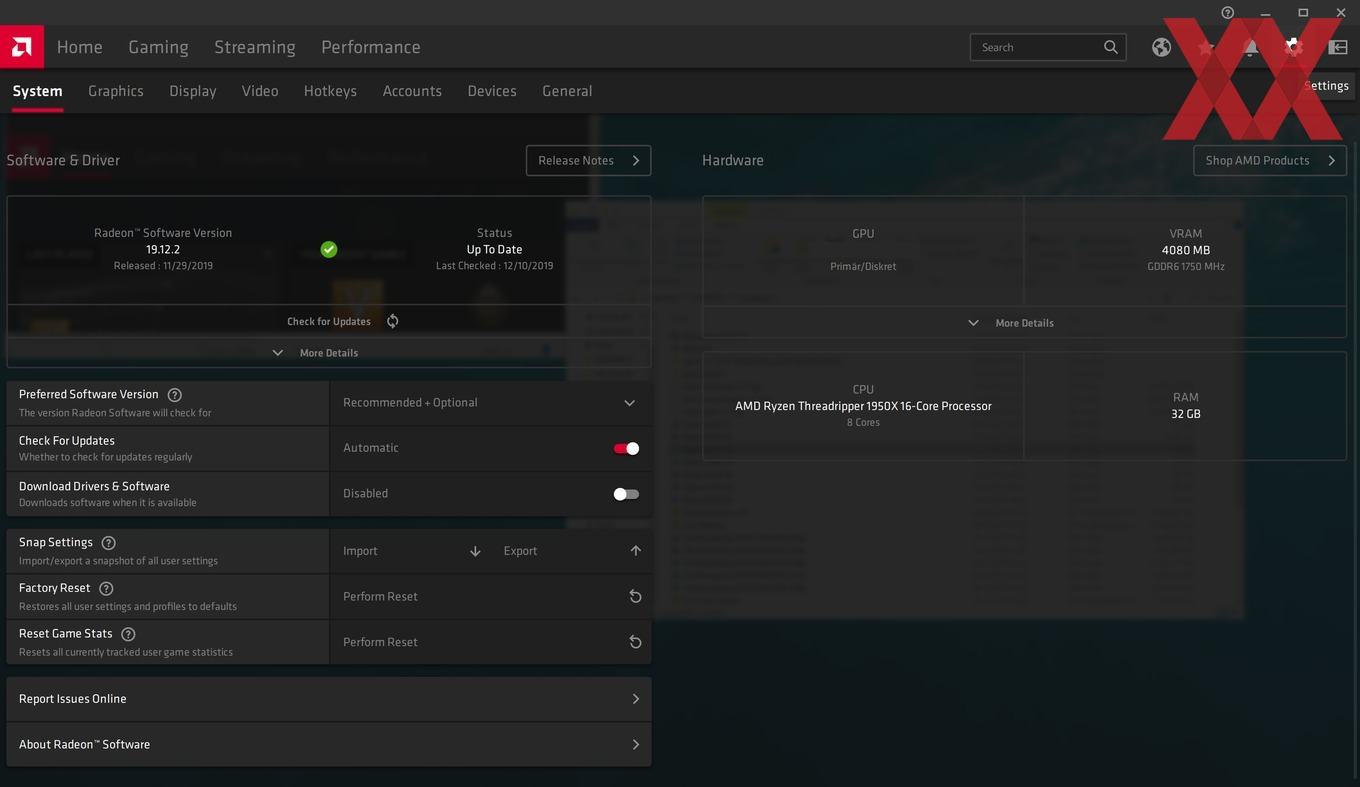Select the Radeon Software Version 19.12.2 text
This screenshot has height=787, width=1360.
(163, 249)
